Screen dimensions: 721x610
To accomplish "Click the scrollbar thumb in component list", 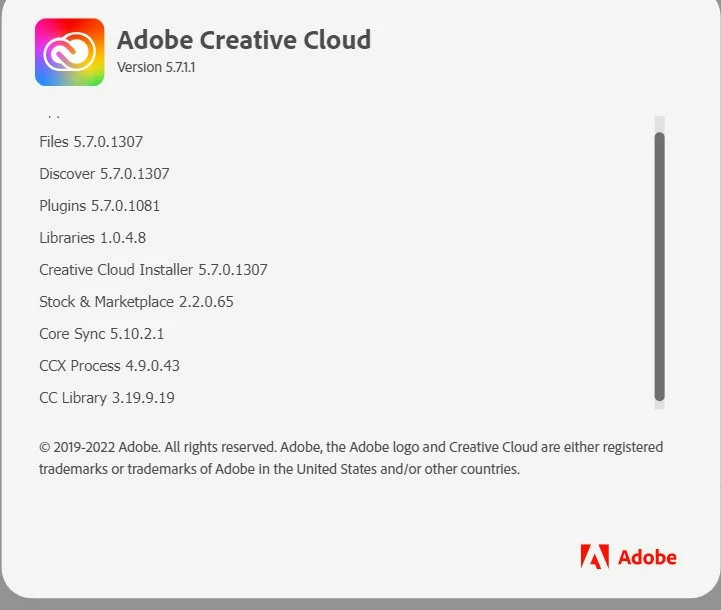I will coord(659,267).
